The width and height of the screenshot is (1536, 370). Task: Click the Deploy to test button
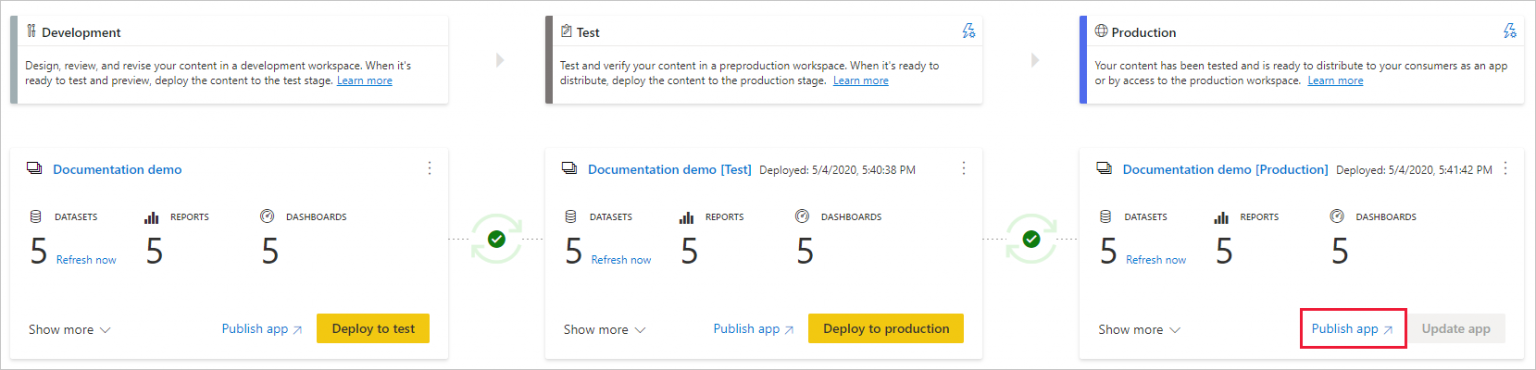(x=373, y=328)
